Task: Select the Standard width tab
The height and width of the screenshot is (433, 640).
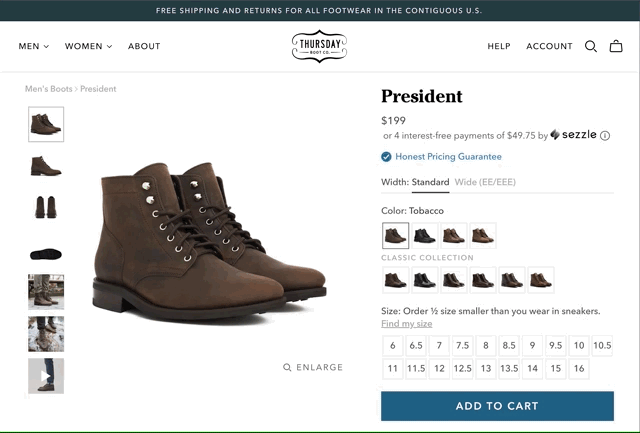Action: coord(430,182)
